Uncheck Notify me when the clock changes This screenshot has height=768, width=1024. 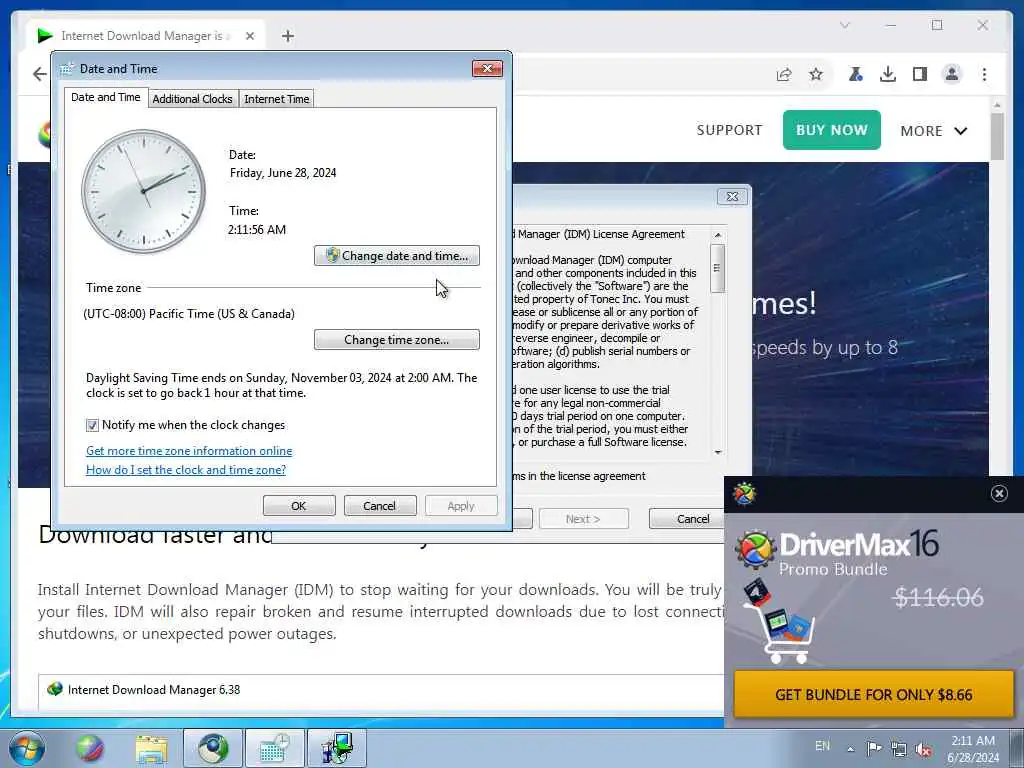click(x=92, y=425)
